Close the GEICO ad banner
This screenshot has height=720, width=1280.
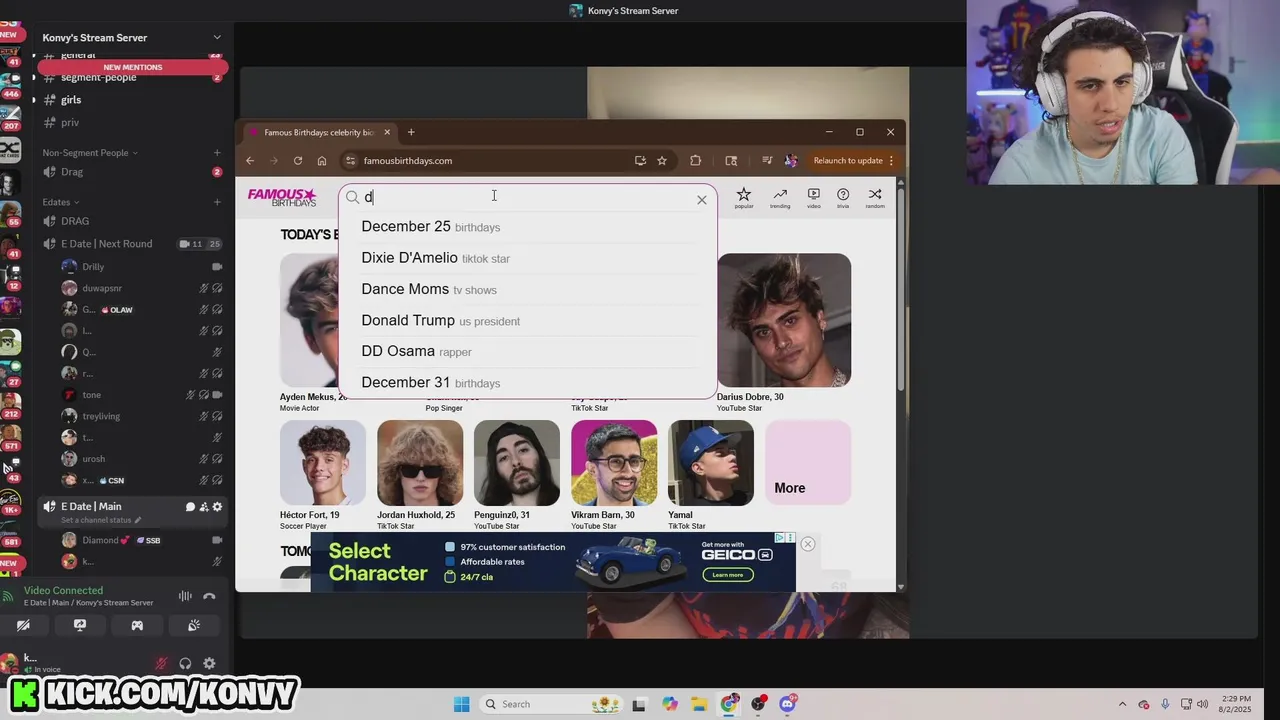808,544
